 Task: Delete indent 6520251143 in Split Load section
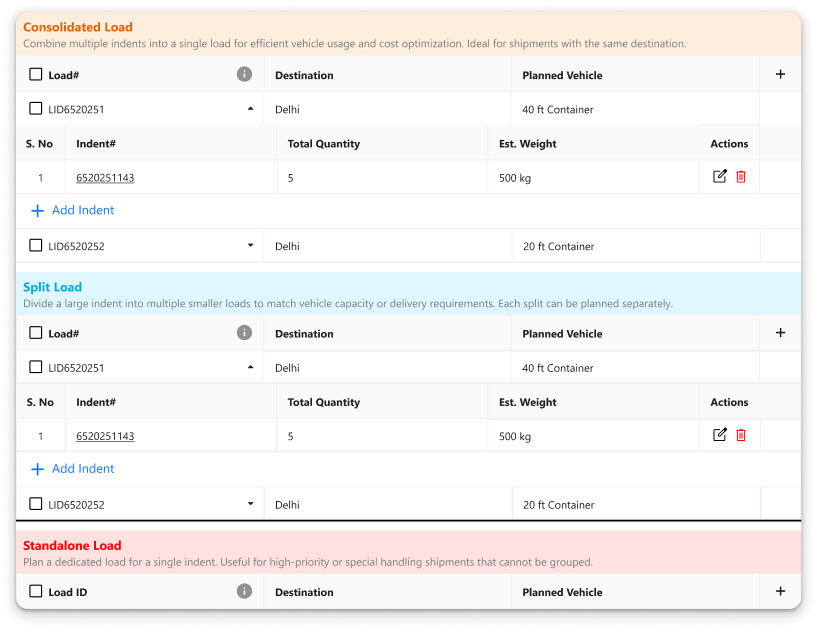[x=741, y=435]
